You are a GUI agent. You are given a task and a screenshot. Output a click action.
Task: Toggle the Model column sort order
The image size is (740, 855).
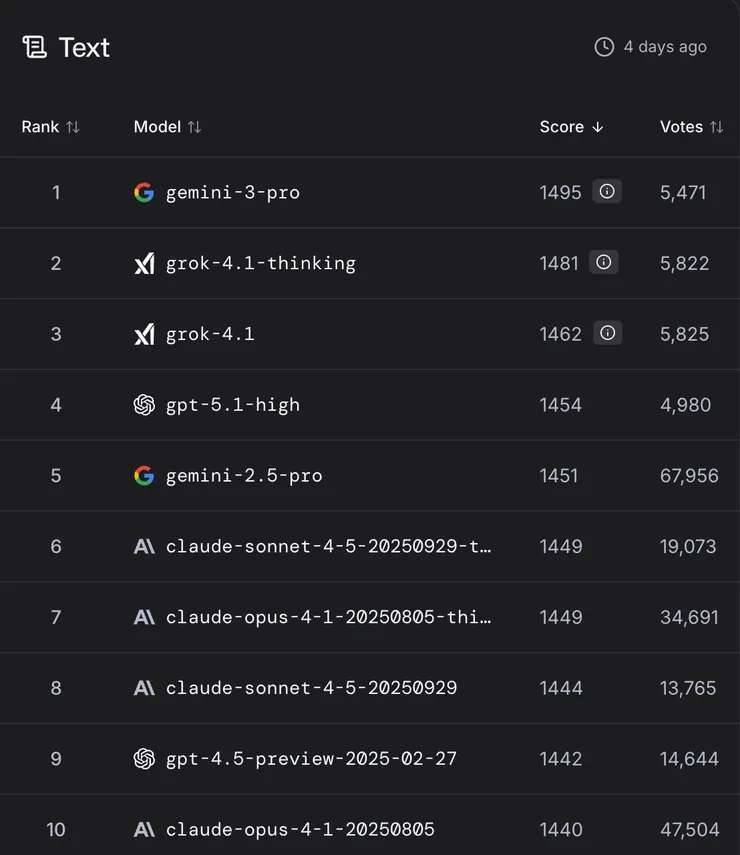tap(167, 127)
